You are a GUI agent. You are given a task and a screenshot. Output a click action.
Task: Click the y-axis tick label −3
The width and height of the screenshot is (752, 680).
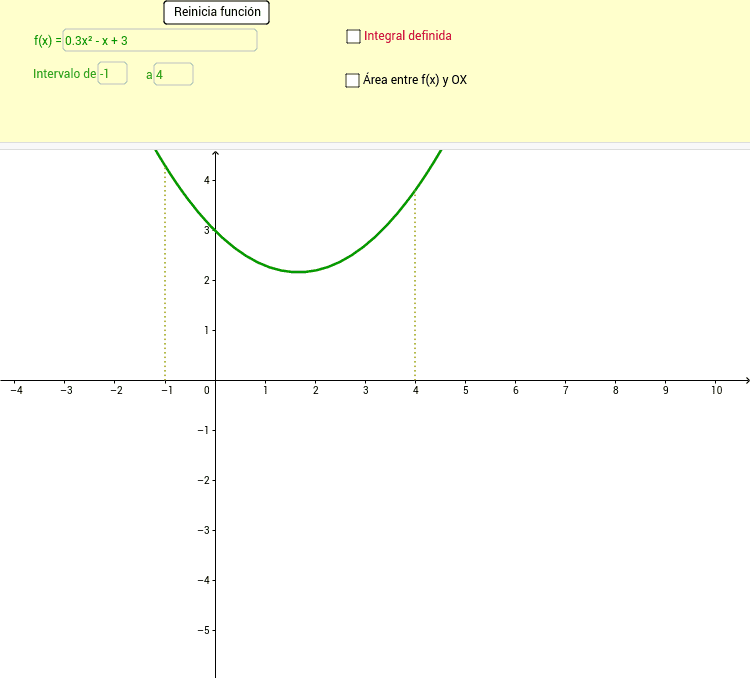tap(203, 530)
